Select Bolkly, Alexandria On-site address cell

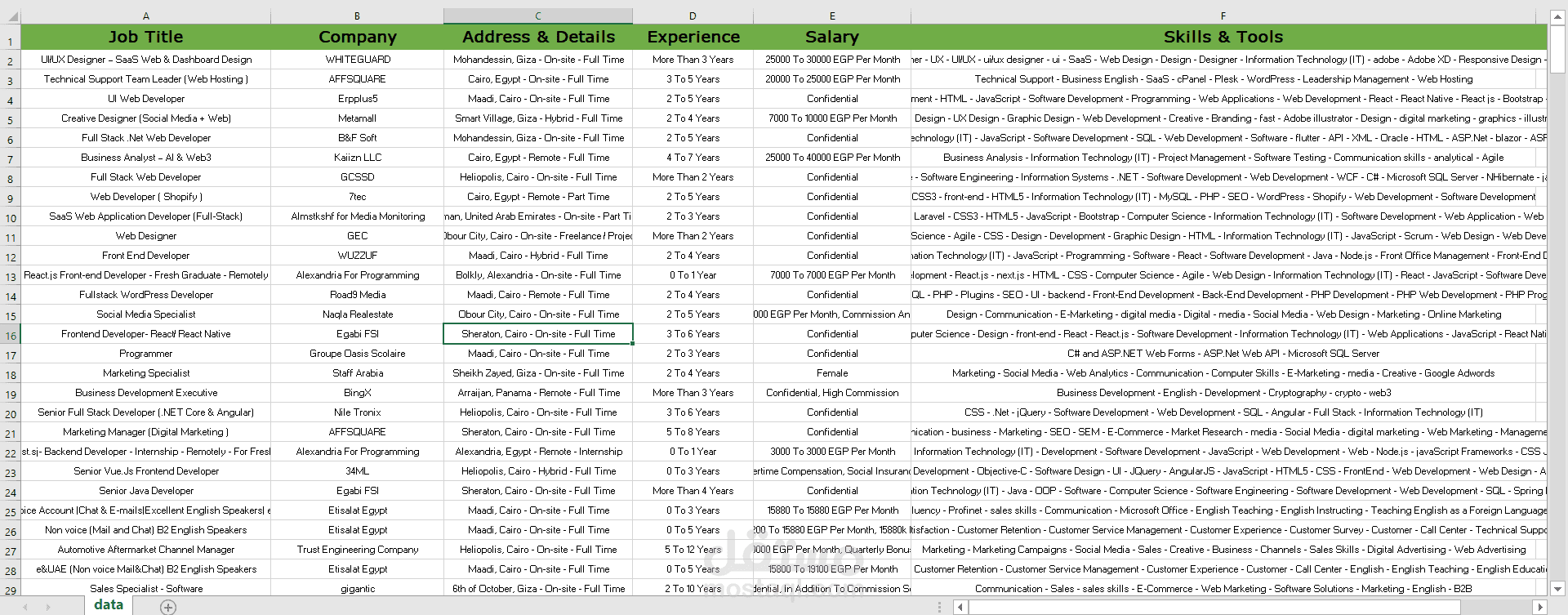click(538, 275)
